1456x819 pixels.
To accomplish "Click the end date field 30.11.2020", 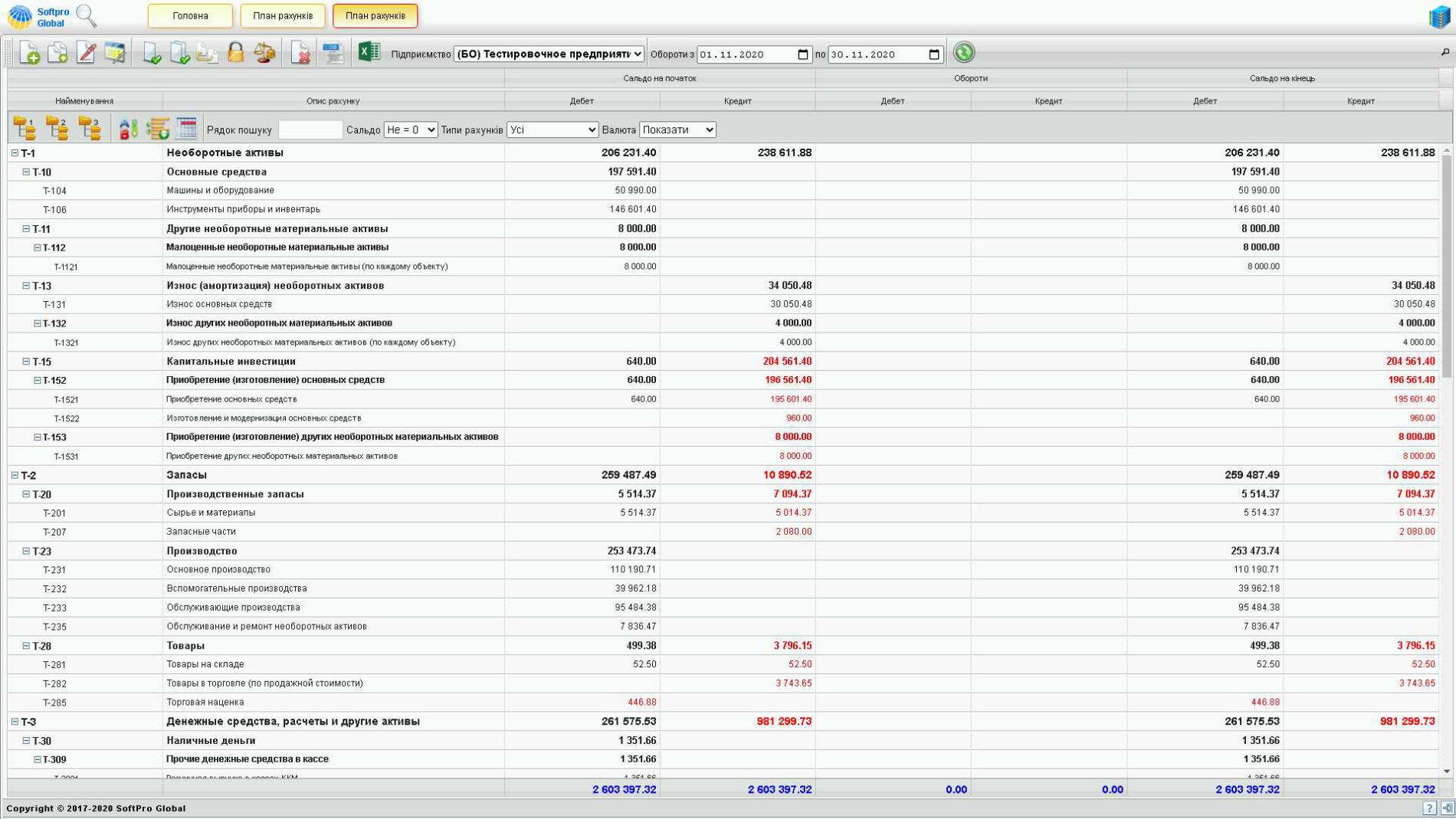I will (885, 54).
